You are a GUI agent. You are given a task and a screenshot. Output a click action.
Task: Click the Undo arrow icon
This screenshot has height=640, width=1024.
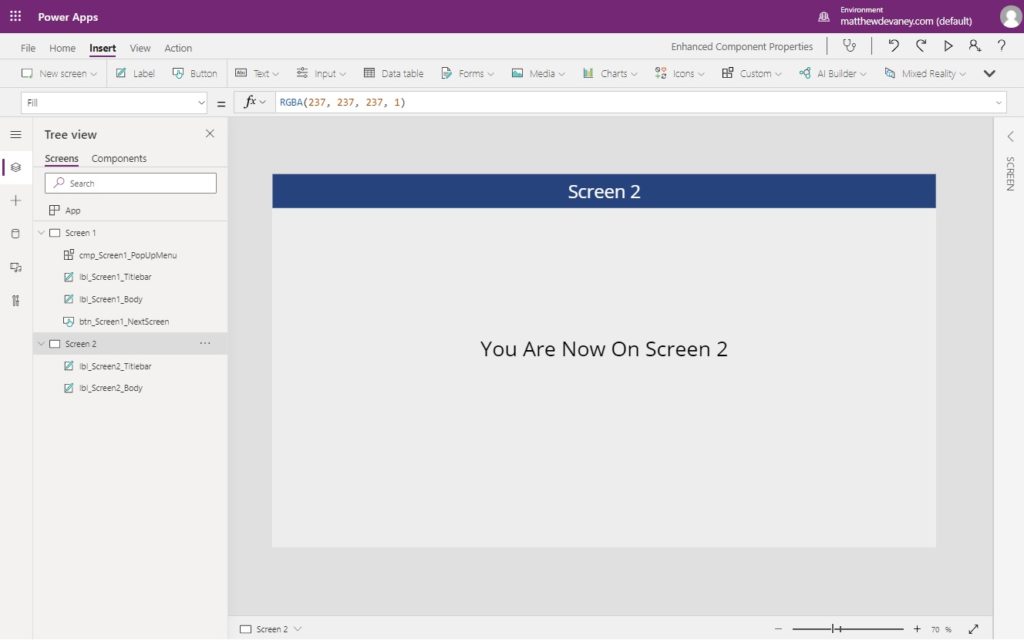[893, 45]
